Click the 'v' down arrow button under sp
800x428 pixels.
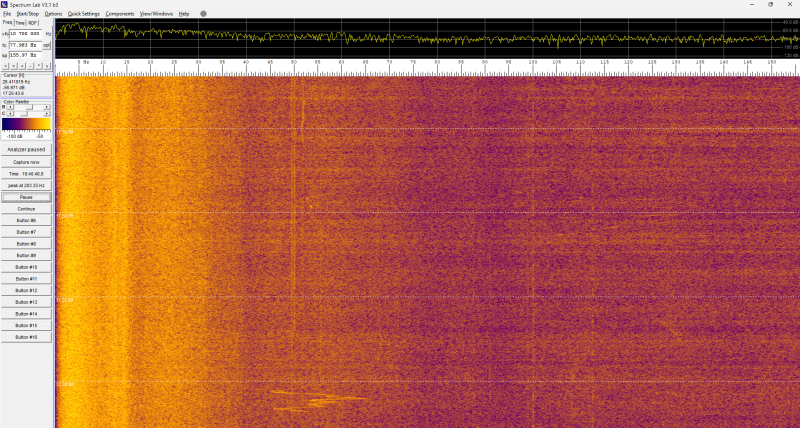[x=47, y=66]
